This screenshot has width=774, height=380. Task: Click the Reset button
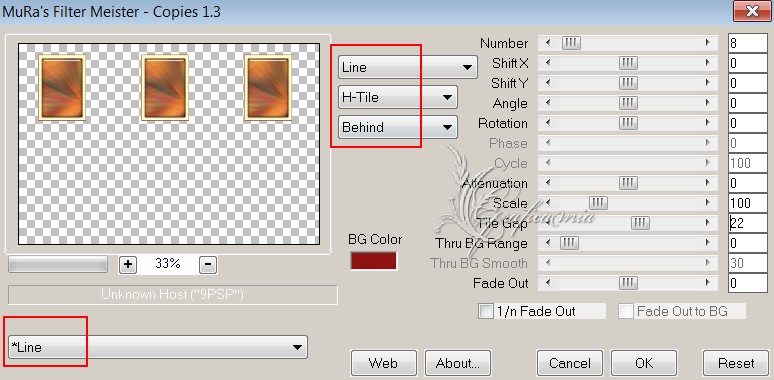tap(736, 363)
